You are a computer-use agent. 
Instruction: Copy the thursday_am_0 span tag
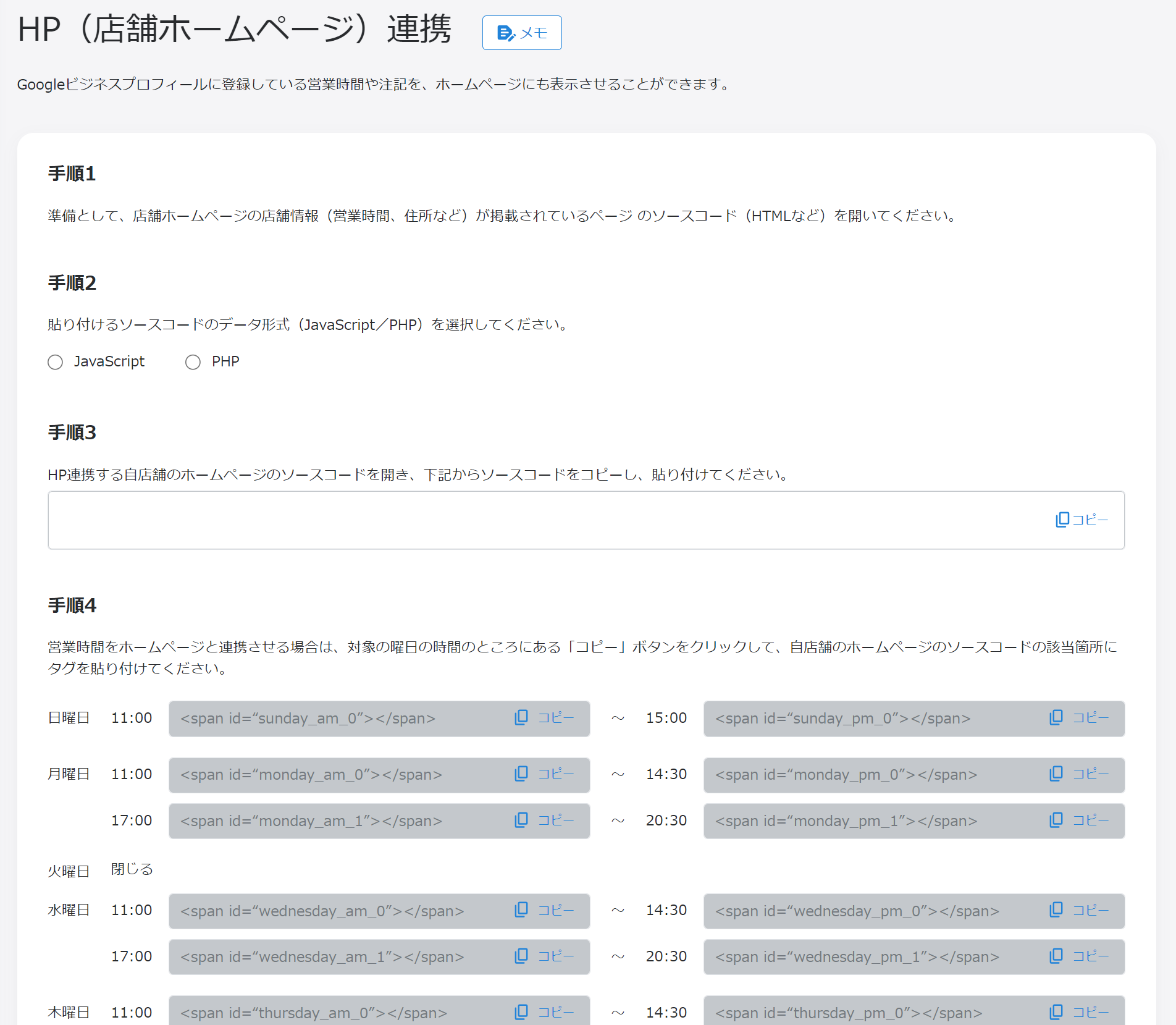pos(545,1012)
